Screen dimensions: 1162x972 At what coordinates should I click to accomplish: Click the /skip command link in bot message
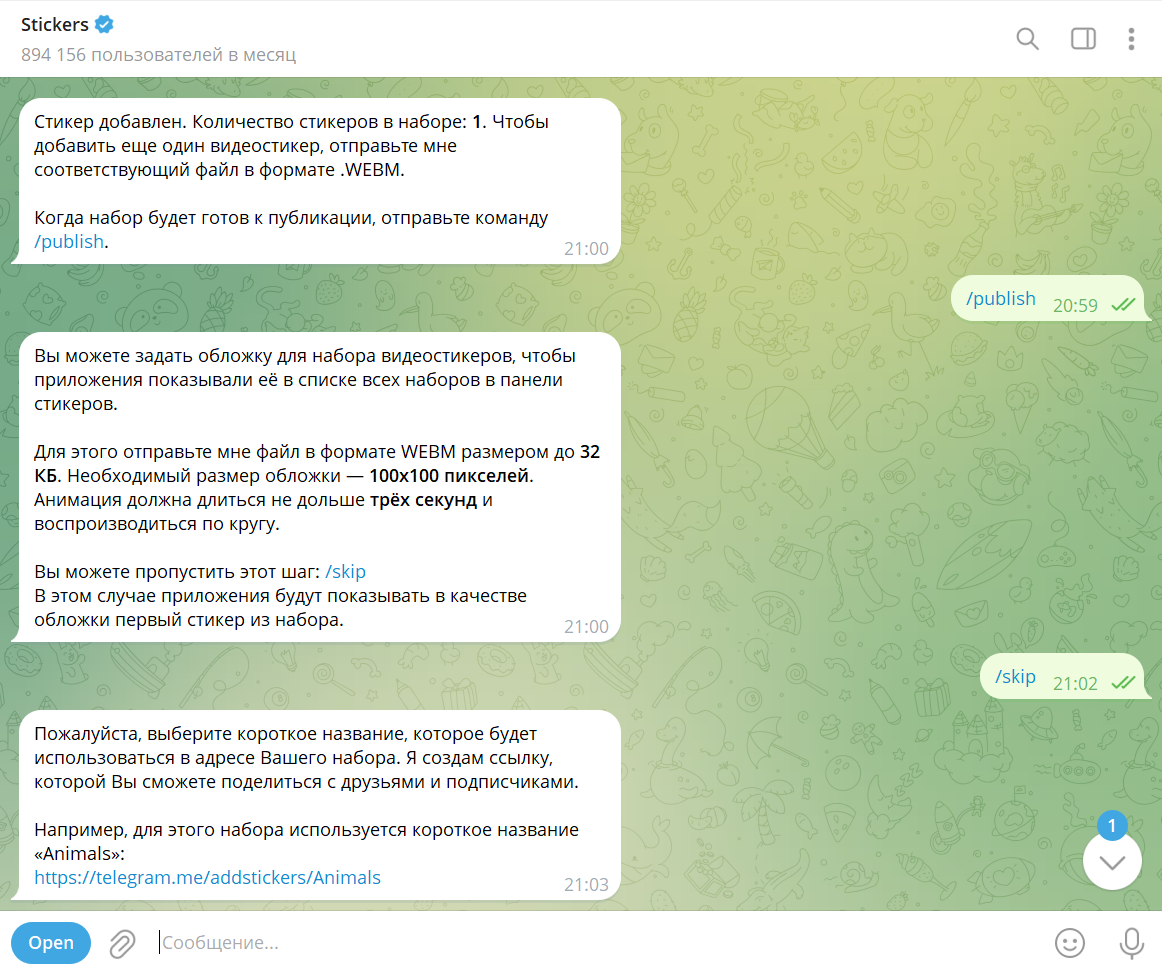point(345,572)
